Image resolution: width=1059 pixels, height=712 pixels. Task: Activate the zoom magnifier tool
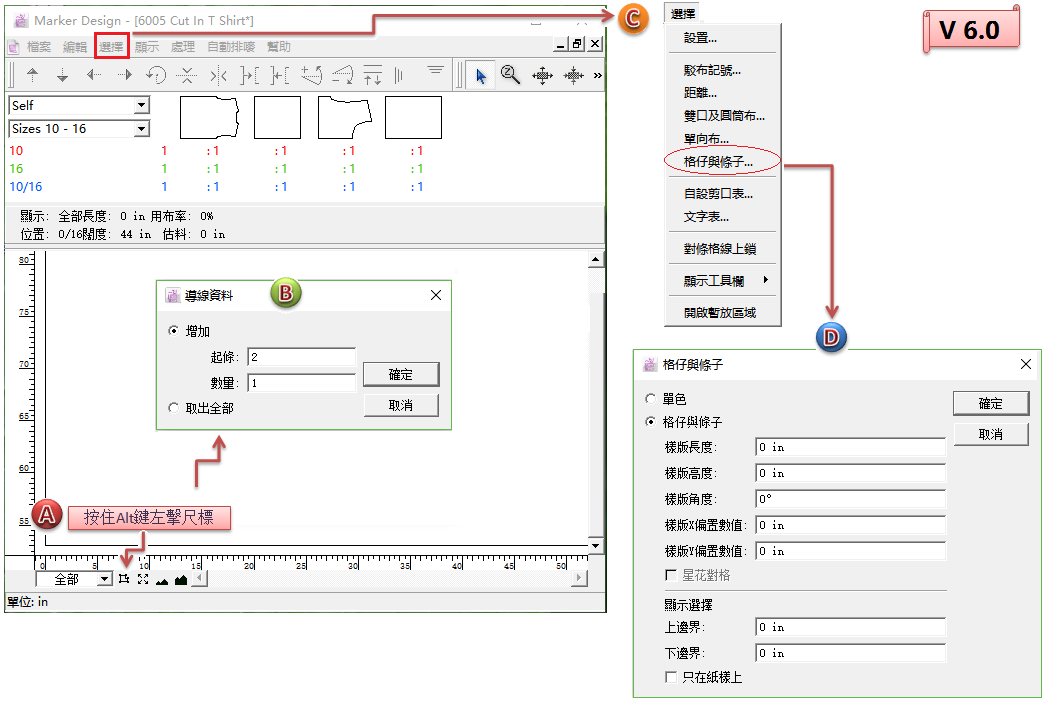510,75
